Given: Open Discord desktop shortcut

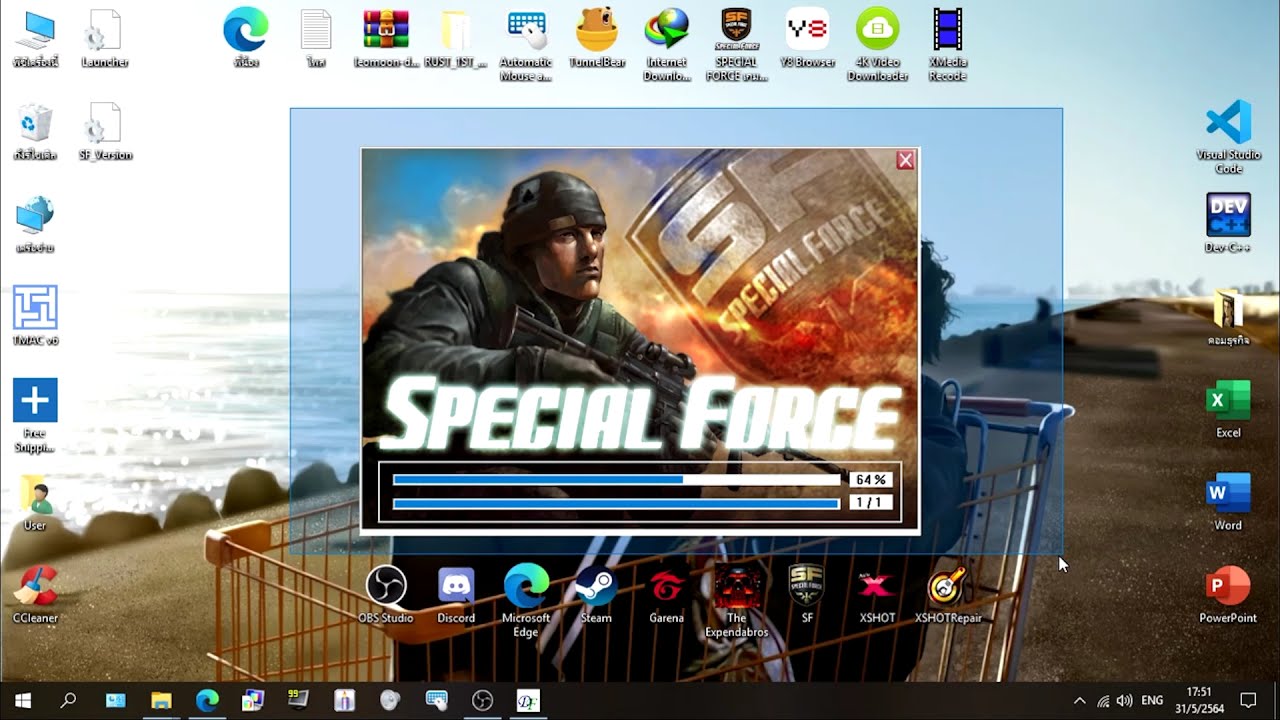Looking at the screenshot, I should click(456, 594).
